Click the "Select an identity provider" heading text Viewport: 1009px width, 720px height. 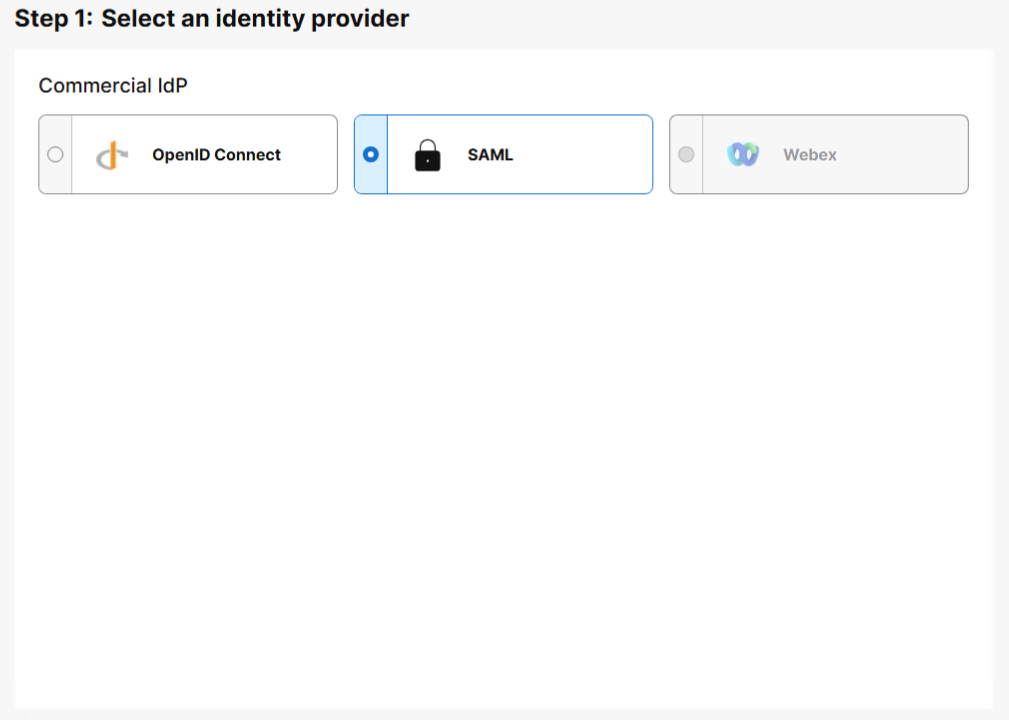(x=255, y=19)
